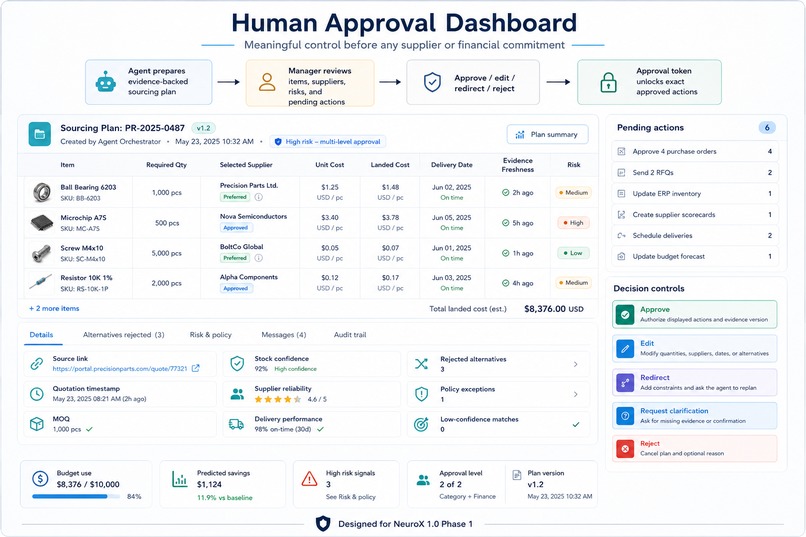Click the Redirect decision button
The width and height of the screenshot is (806, 537).
point(694,382)
